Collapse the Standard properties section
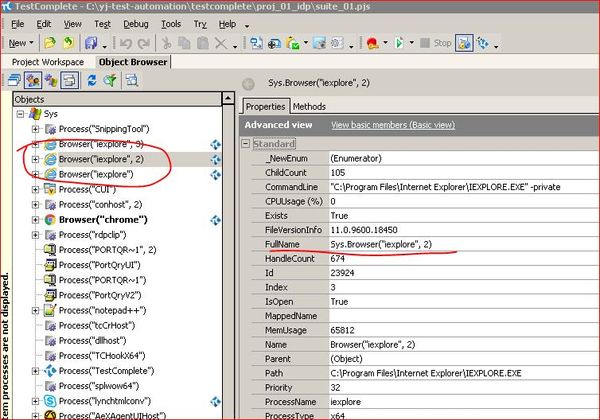 247,144
